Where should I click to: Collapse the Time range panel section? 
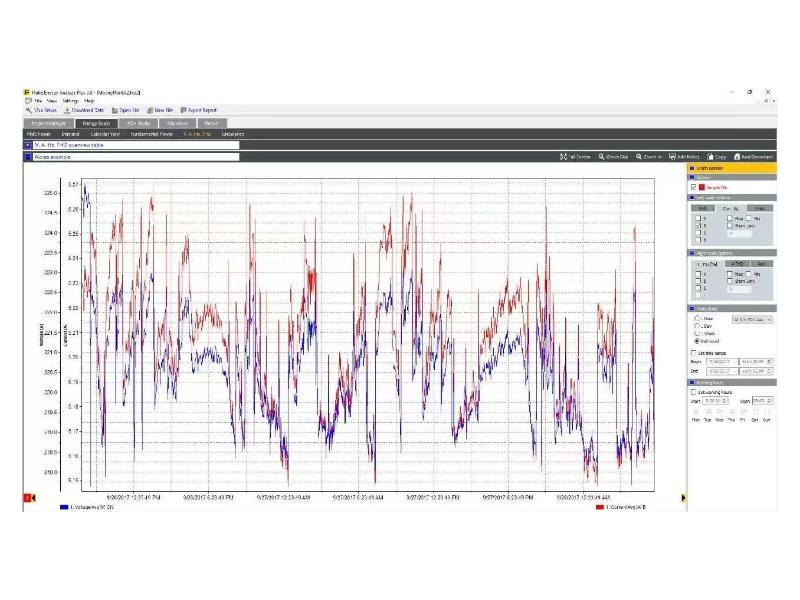tap(692, 308)
